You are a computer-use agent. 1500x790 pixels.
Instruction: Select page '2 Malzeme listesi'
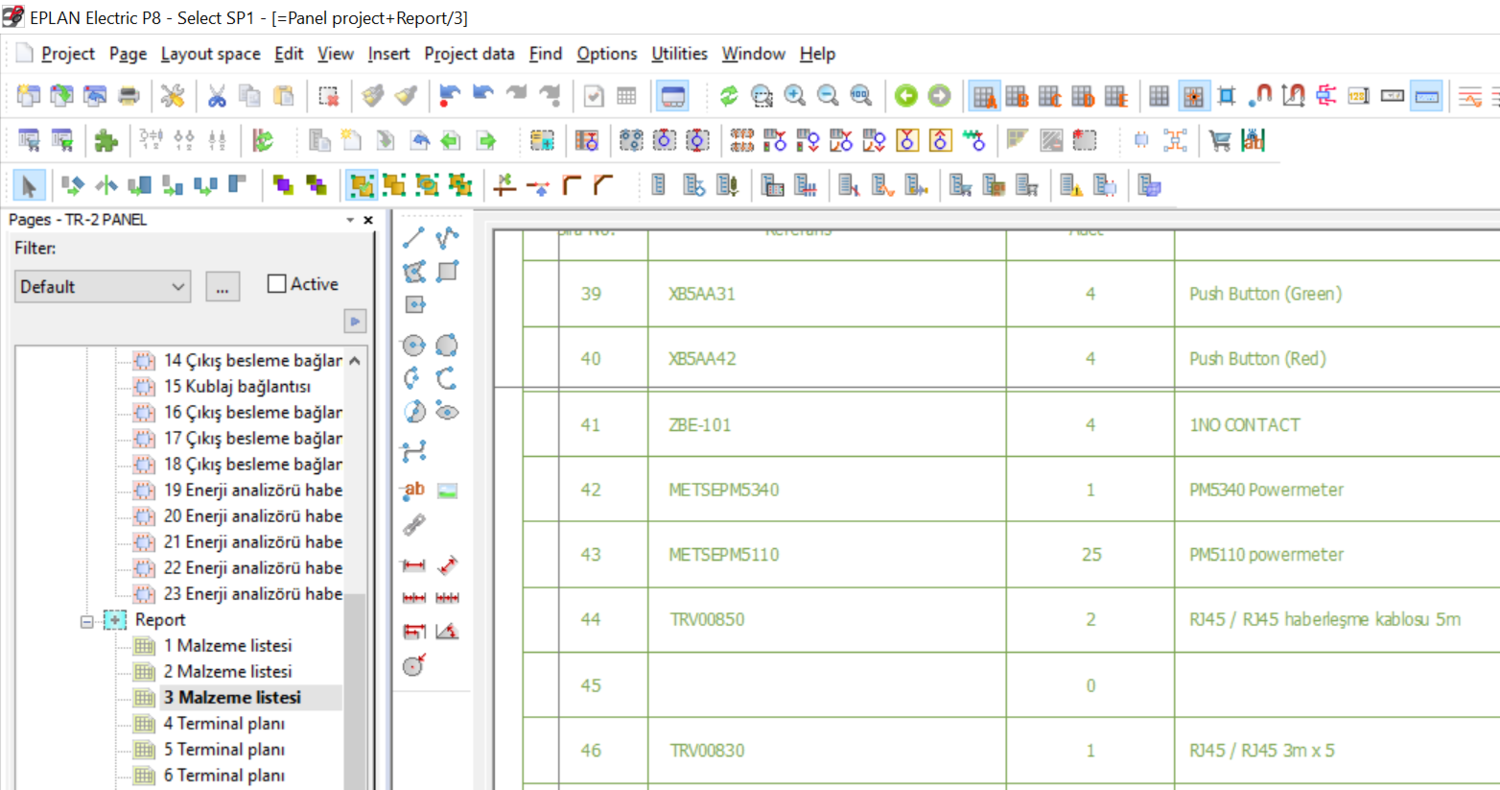[x=228, y=672]
